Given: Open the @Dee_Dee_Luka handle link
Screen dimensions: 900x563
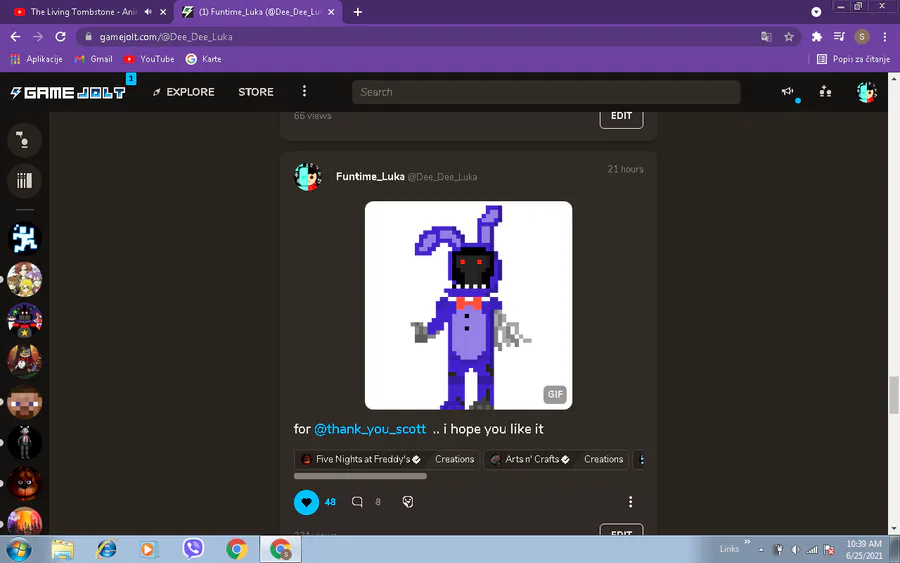Looking at the screenshot, I should (442, 177).
